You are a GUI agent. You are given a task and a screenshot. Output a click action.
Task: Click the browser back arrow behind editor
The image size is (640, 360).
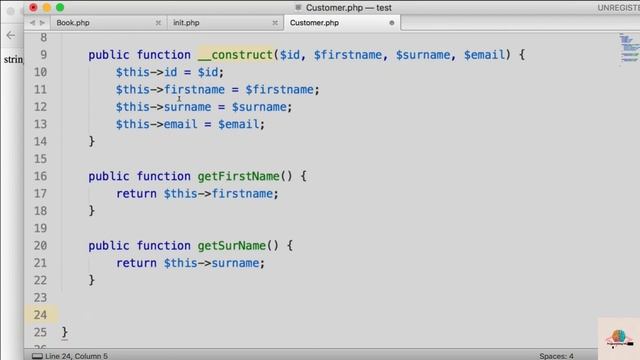click(11, 36)
